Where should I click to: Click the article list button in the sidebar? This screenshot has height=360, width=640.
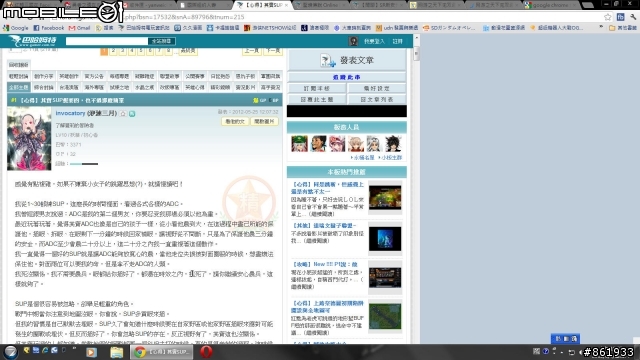point(376,99)
